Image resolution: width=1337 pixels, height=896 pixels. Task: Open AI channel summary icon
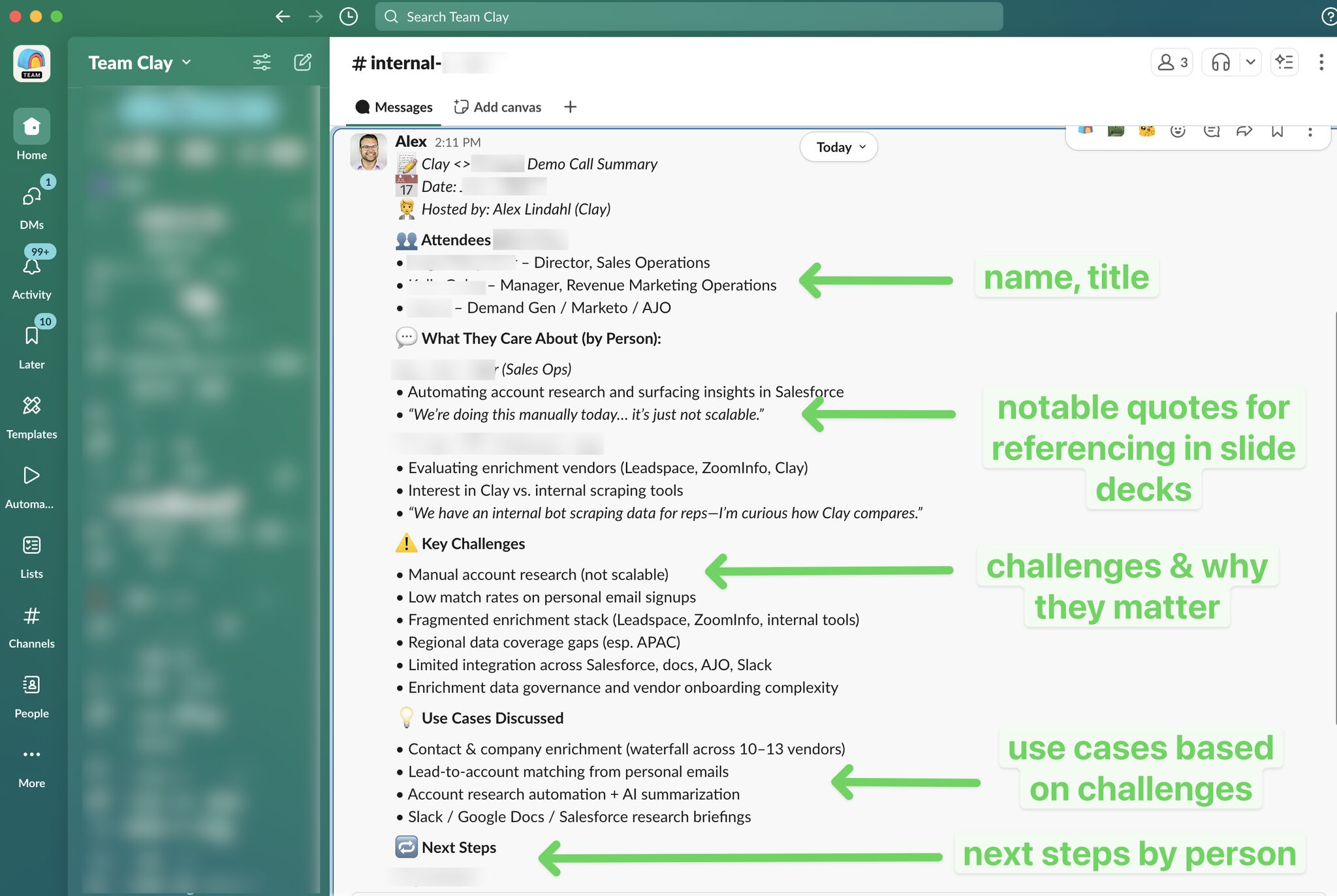click(x=1285, y=63)
